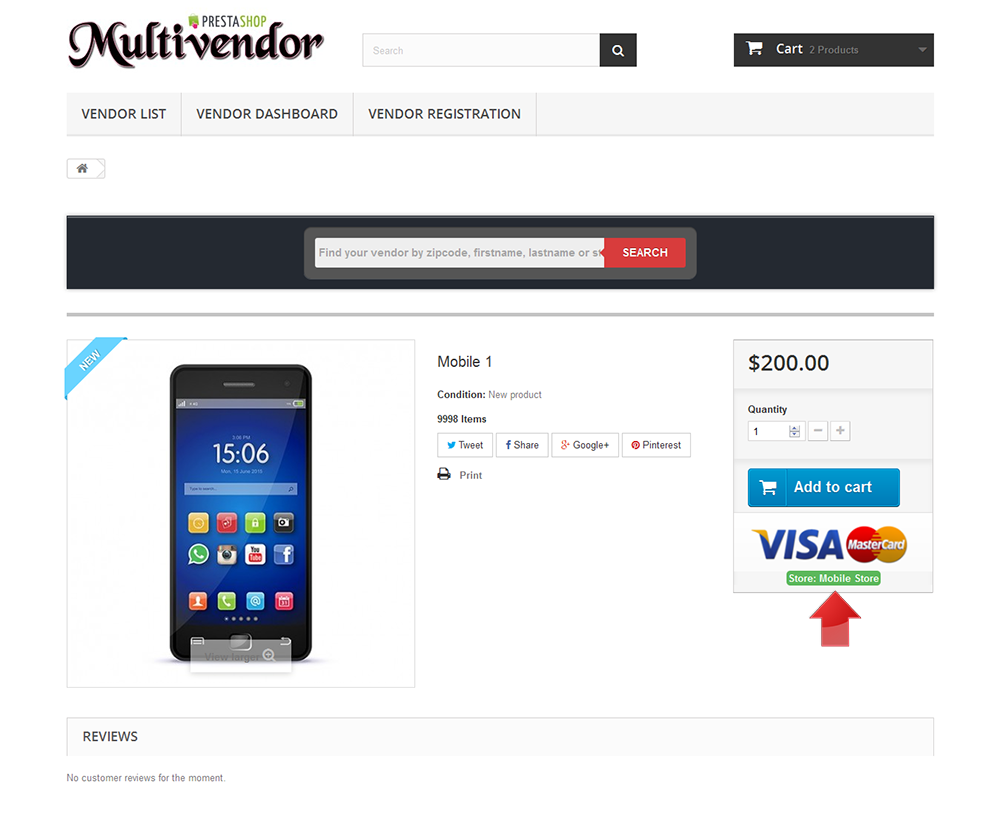Click the magnifier search icon button
This screenshot has width=1000, height=819.
[x=617, y=50]
